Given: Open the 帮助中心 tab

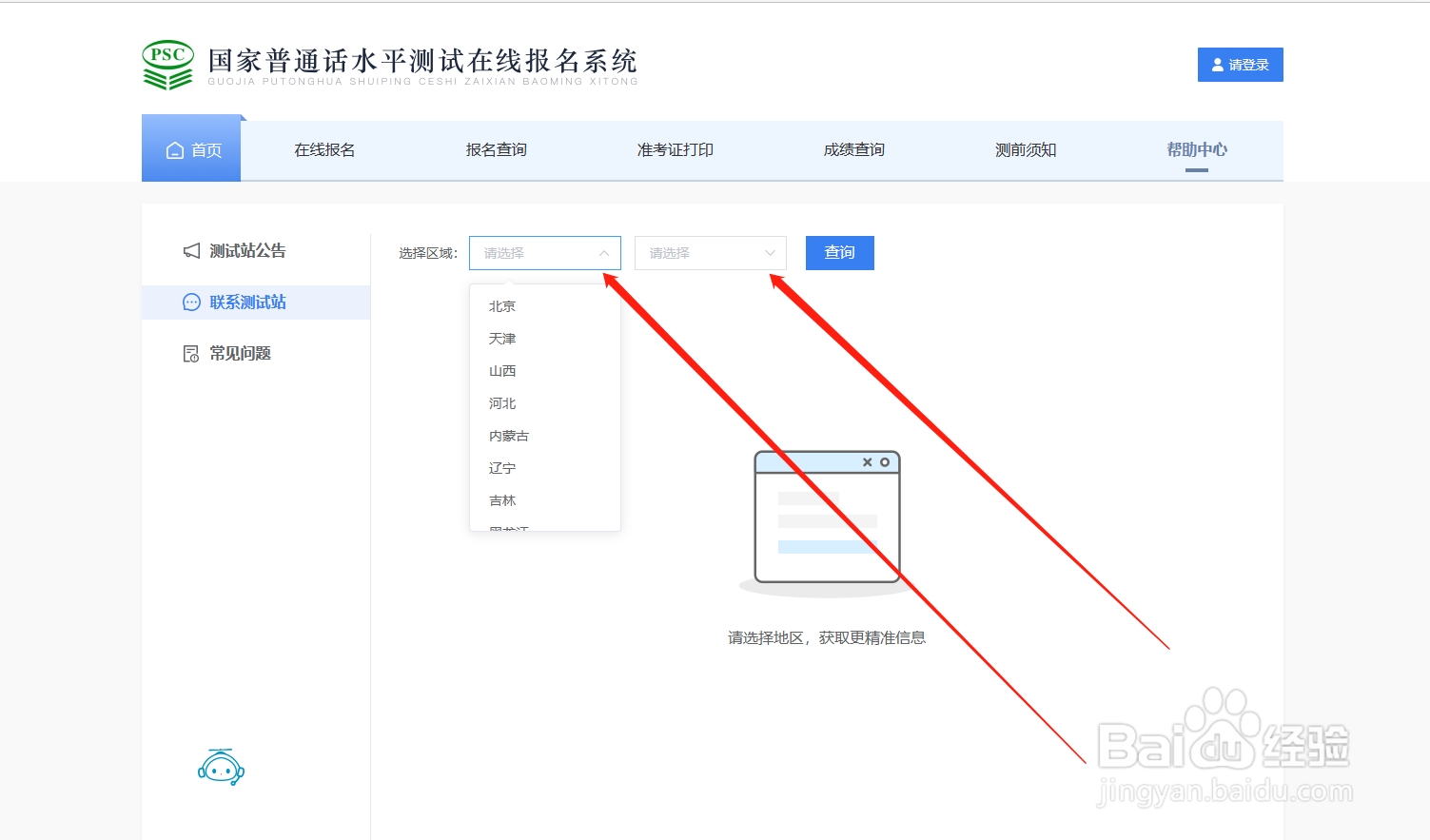Looking at the screenshot, I should [x=1197, y=149].
